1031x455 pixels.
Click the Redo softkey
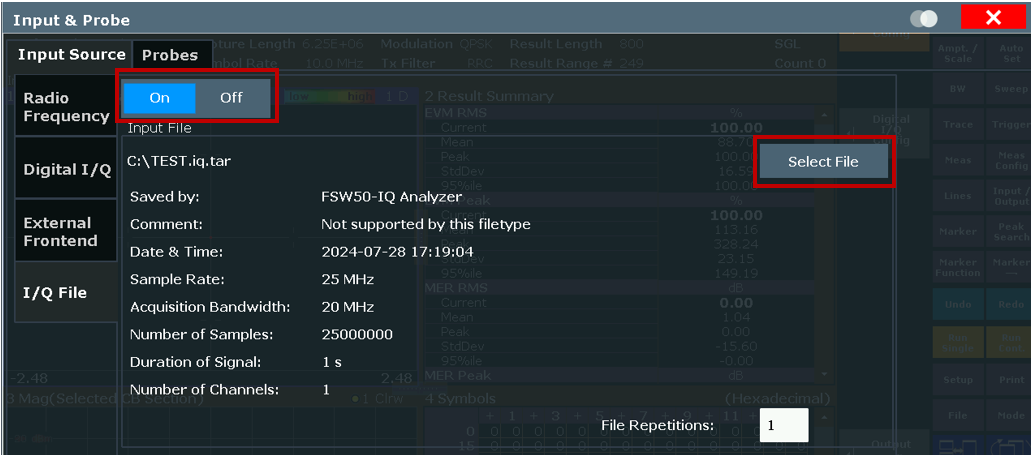click(x=1011, y=304)
